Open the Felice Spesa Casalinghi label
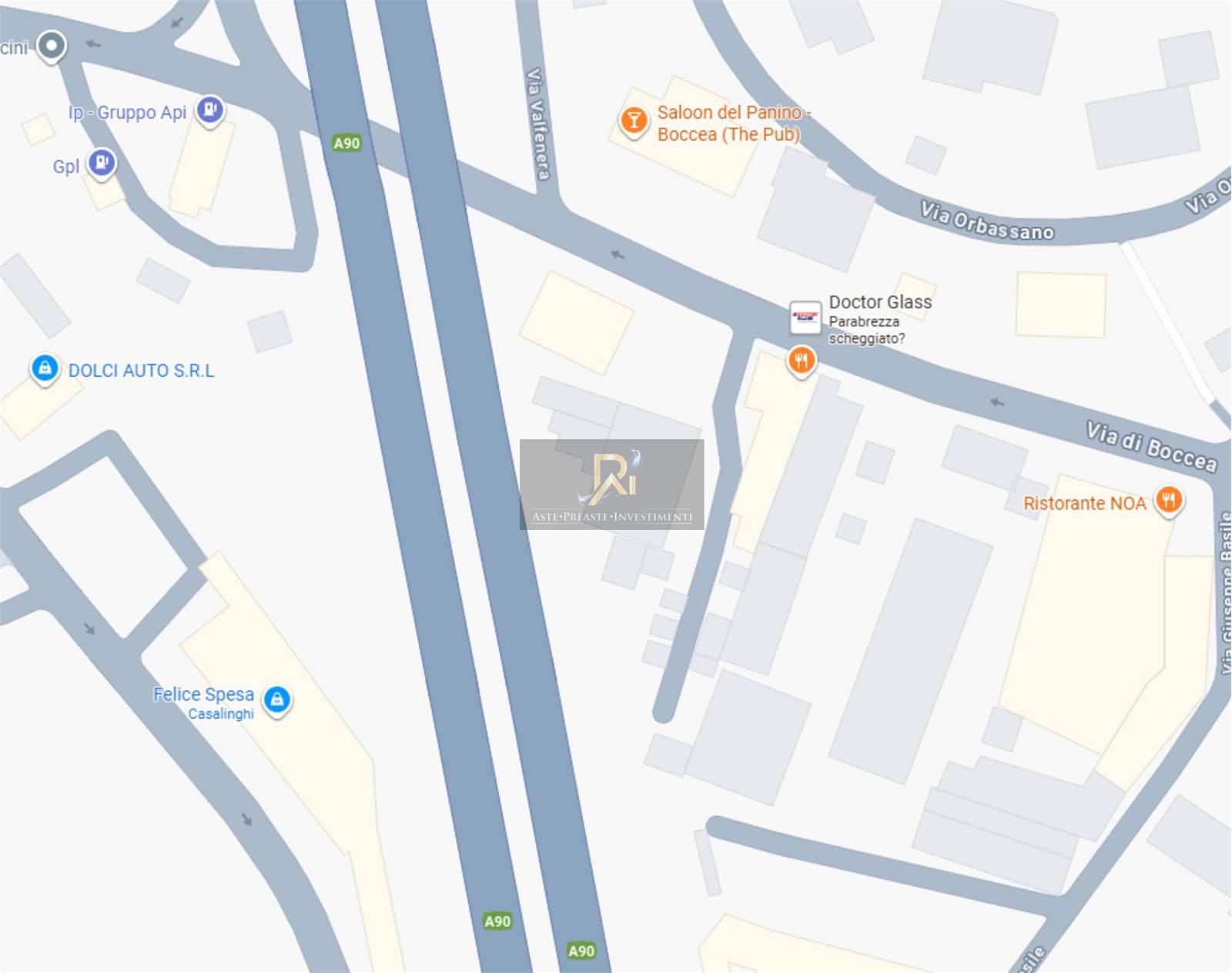This screenshot has width=1232, height=973. [x=203, y=703]
